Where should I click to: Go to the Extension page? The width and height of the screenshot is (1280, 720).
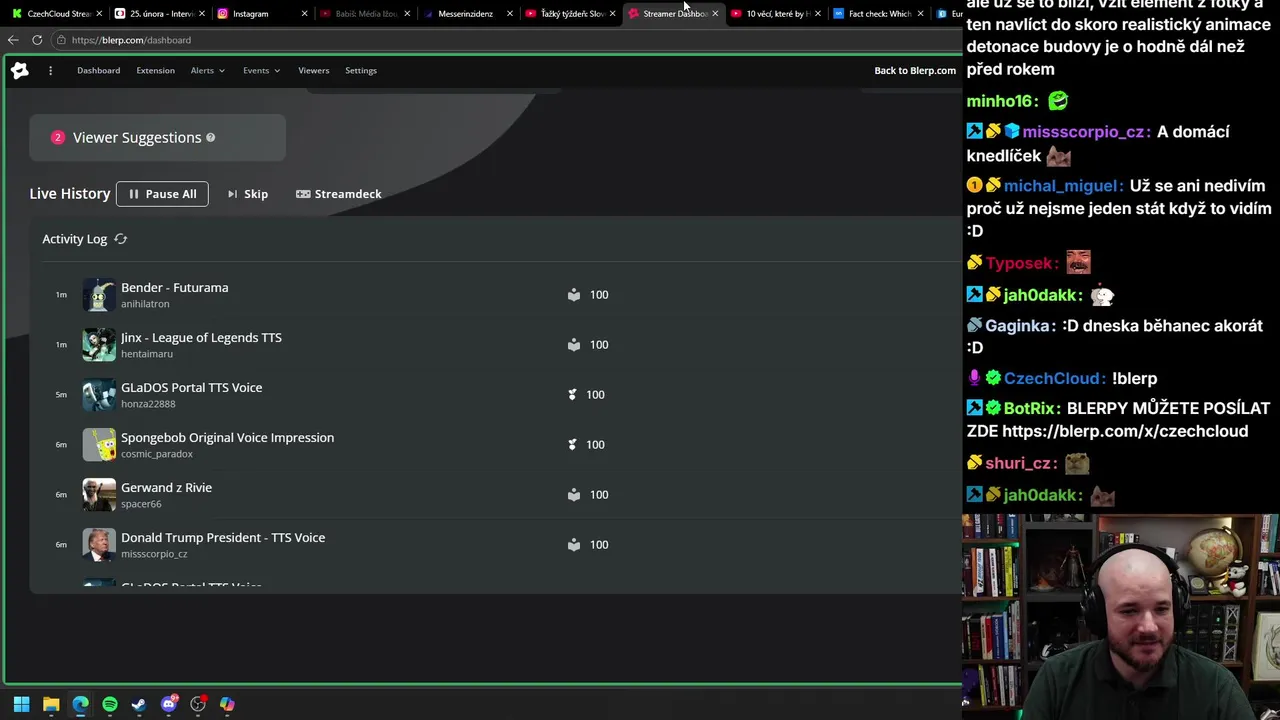(155, 70)
